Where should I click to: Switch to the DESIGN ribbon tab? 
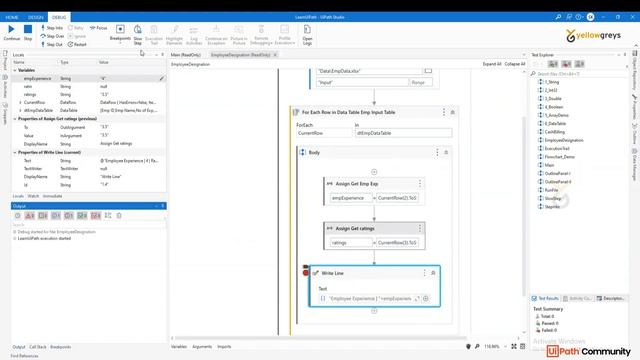point(36,17)
